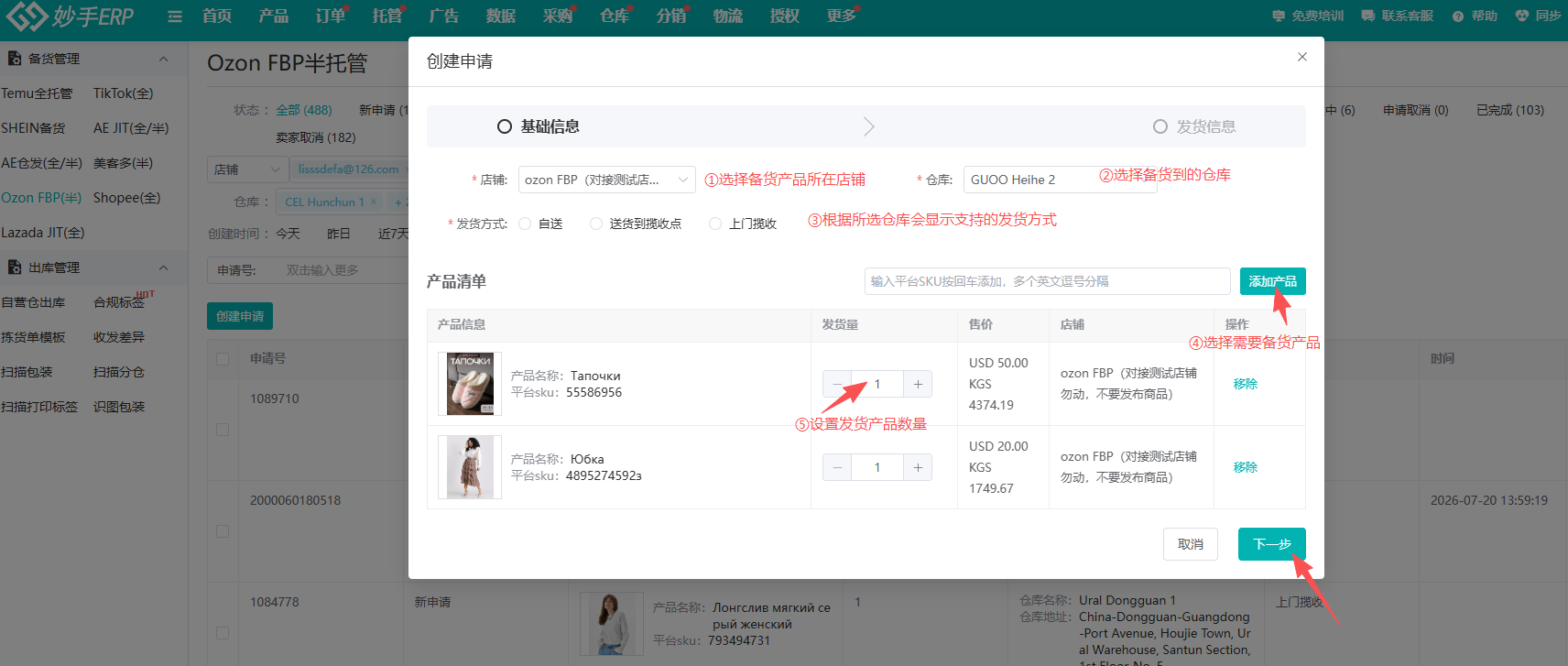The height and width of the screenshot is (666, 1568).
Task: Filter by 全部 (488) status tab
Action: pos(304,110)
